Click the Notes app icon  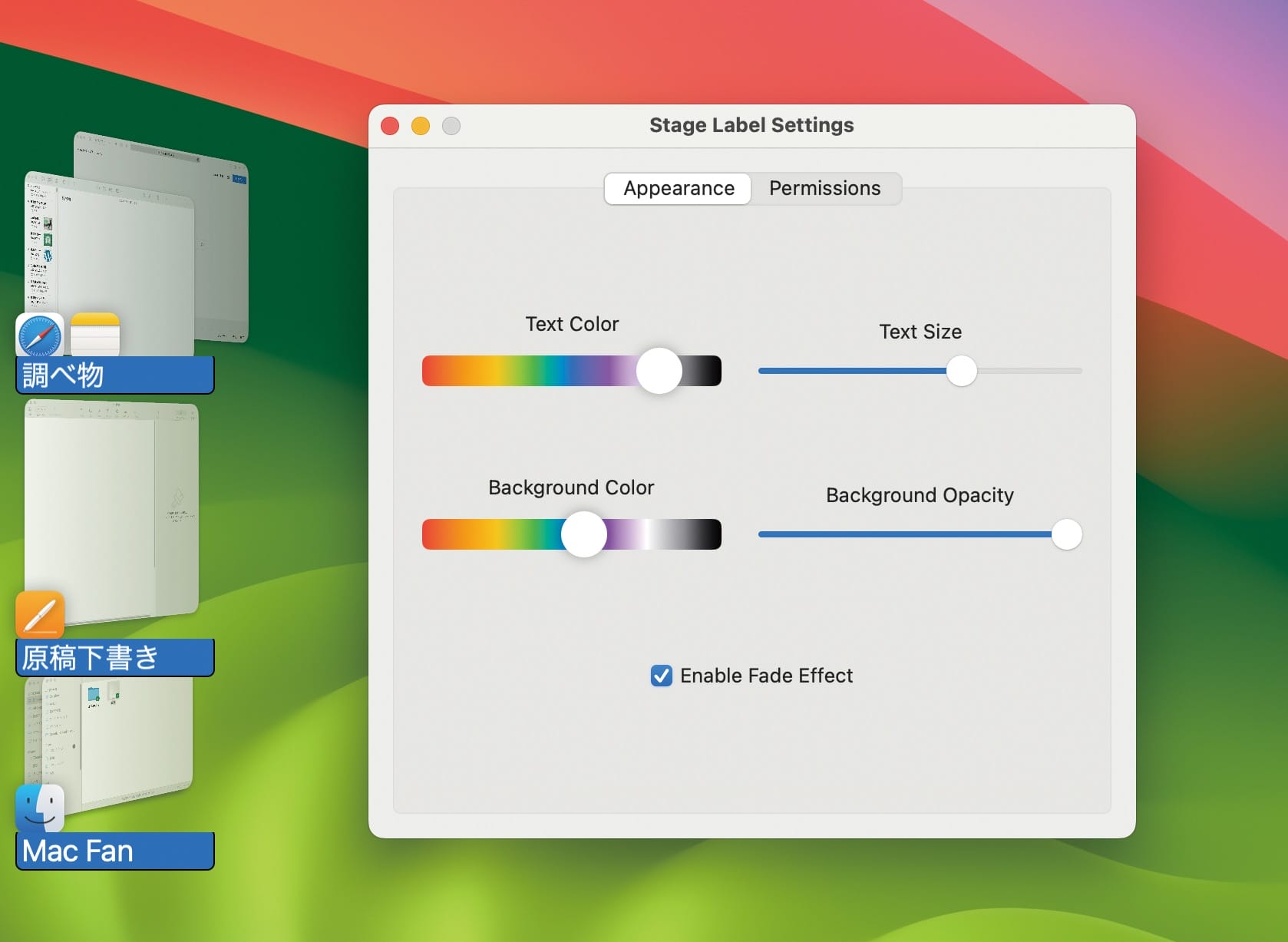click(95, 335)
